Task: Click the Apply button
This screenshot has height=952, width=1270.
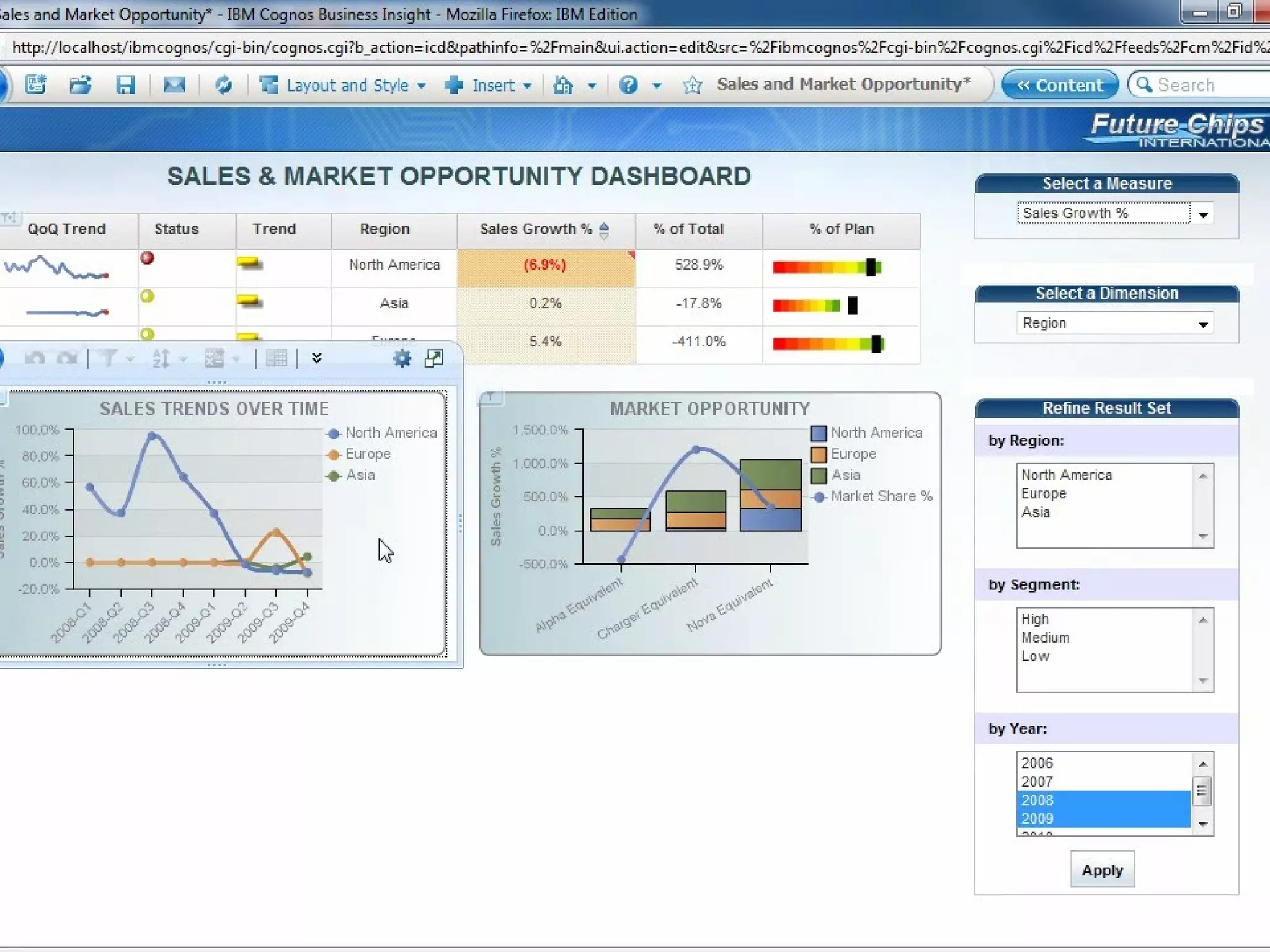Action: click(x=1102, y=870)
